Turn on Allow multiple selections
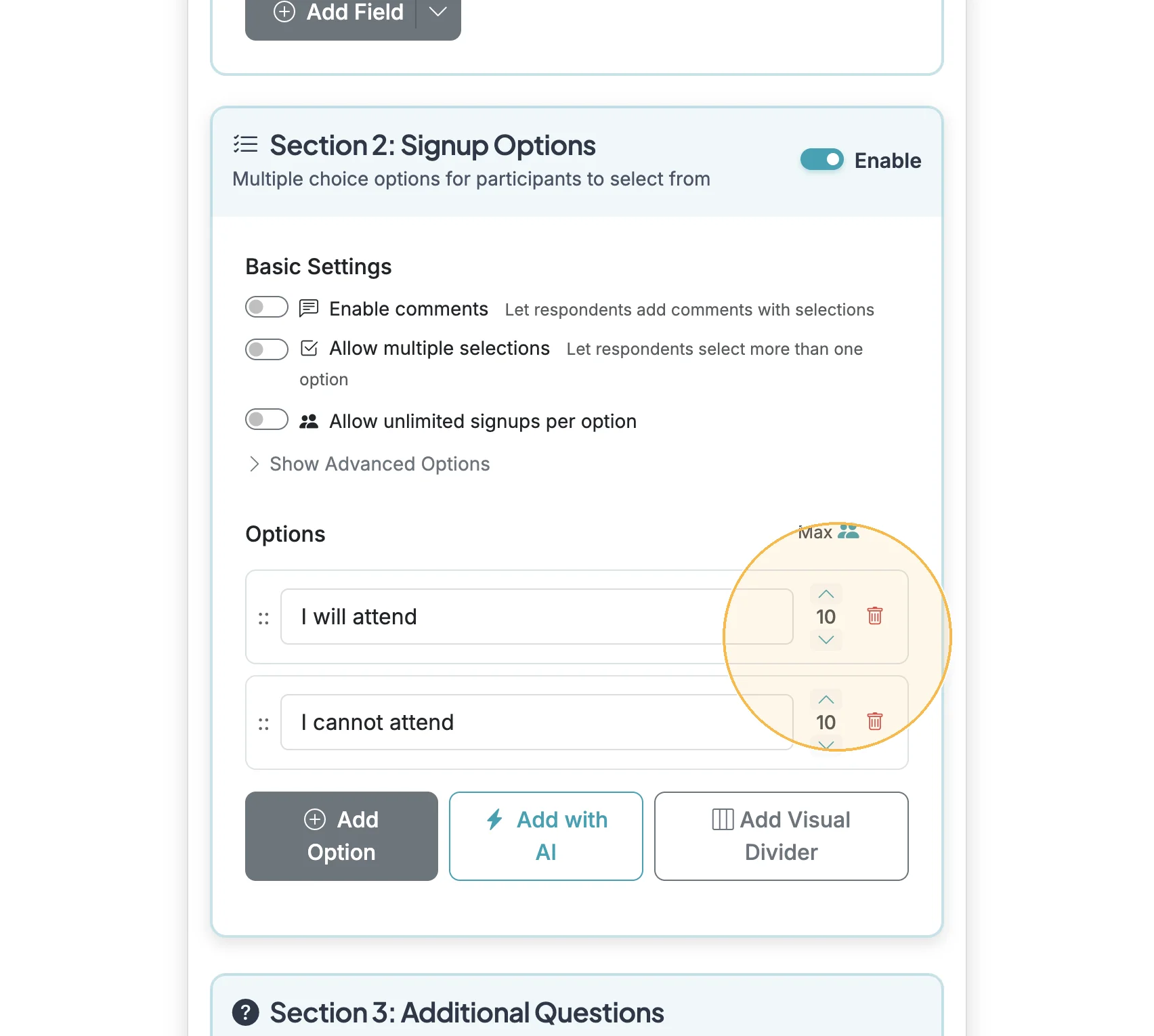Image resolution: width=1154 pixels, height=1036 pixels. click(267, 349)
